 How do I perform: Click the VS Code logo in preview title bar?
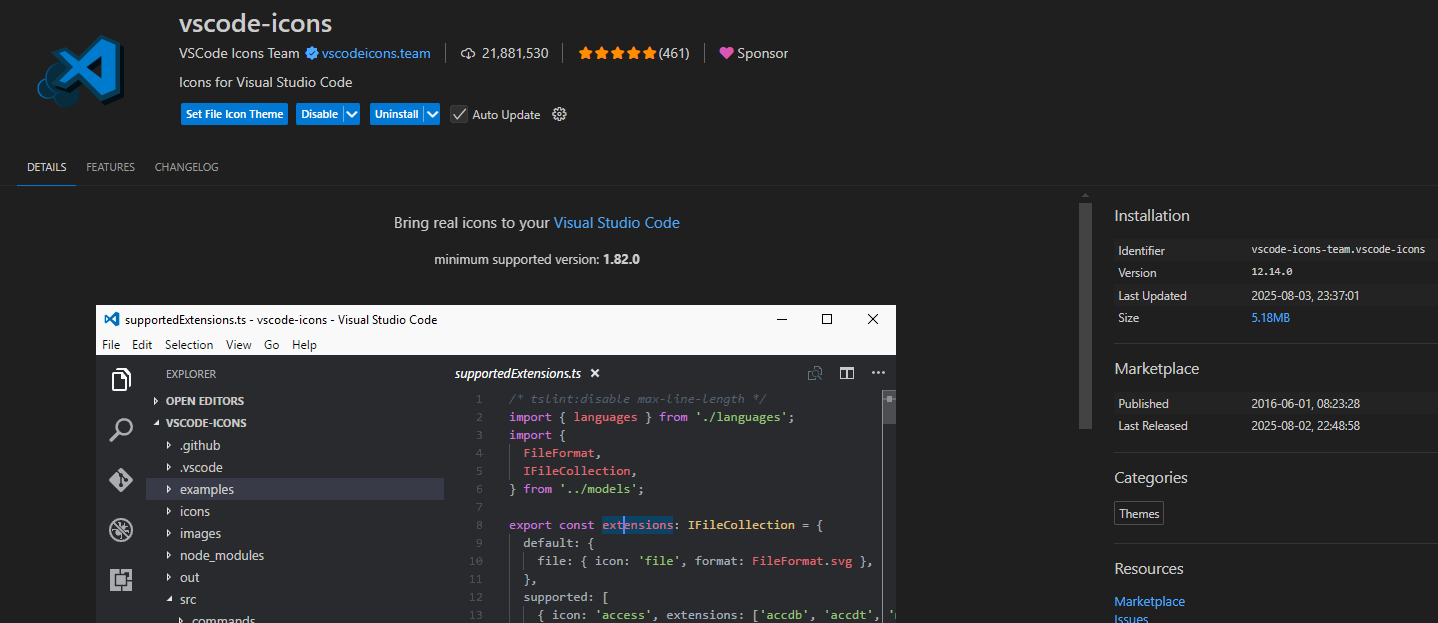112,319
